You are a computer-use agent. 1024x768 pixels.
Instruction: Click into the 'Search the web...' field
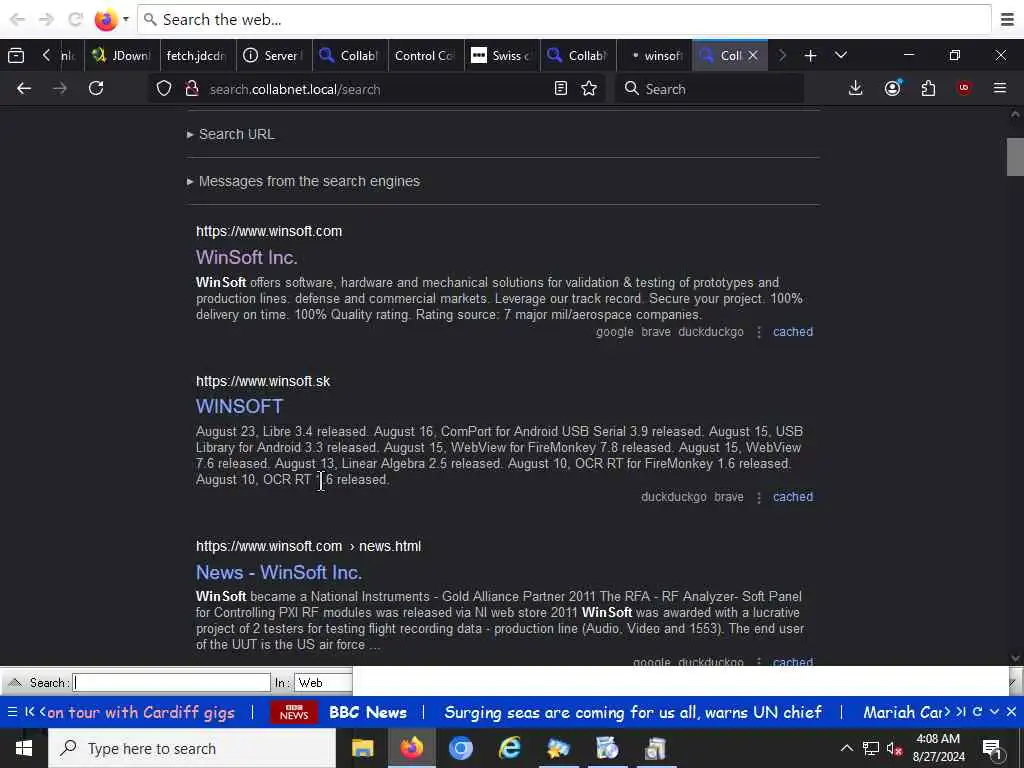564,20
